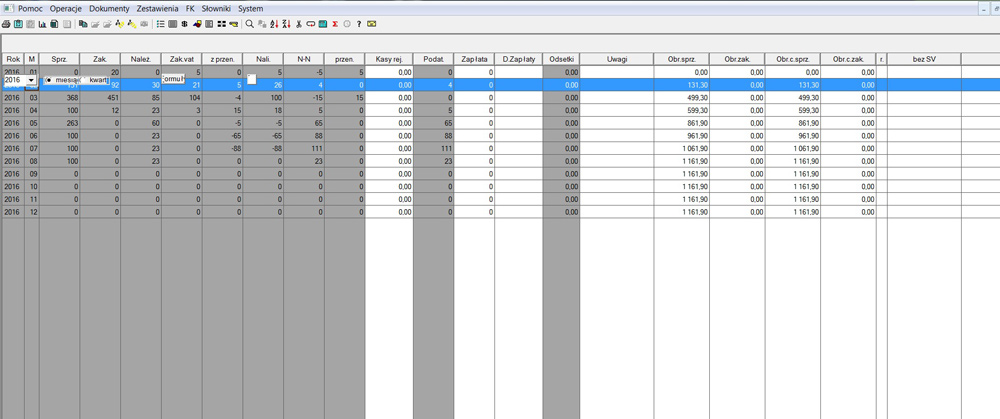The image size is (1000, 419).
Task: Click the printer icon in toolbar
Action: [6, 23]
